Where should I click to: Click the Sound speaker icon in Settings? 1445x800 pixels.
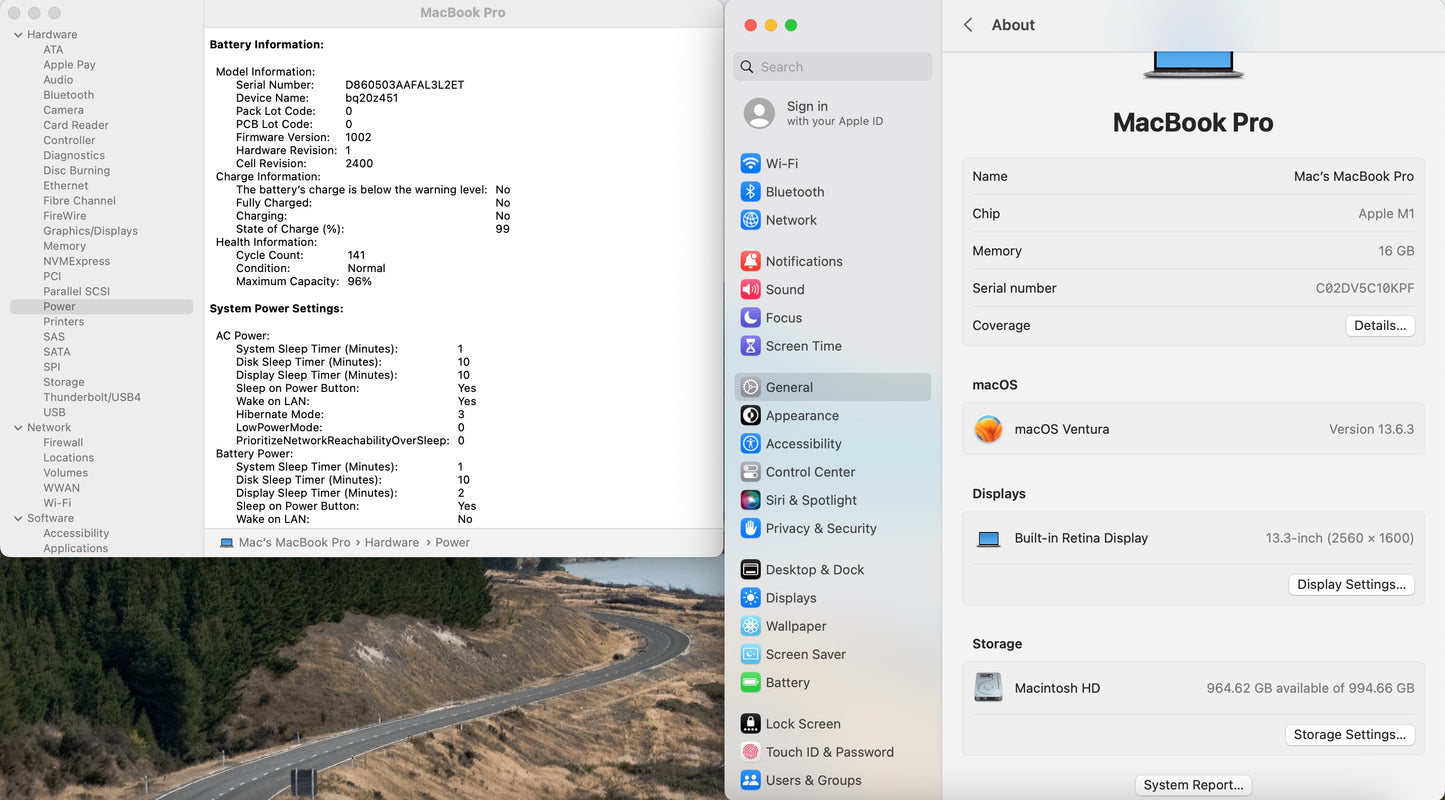coord(750,289)
